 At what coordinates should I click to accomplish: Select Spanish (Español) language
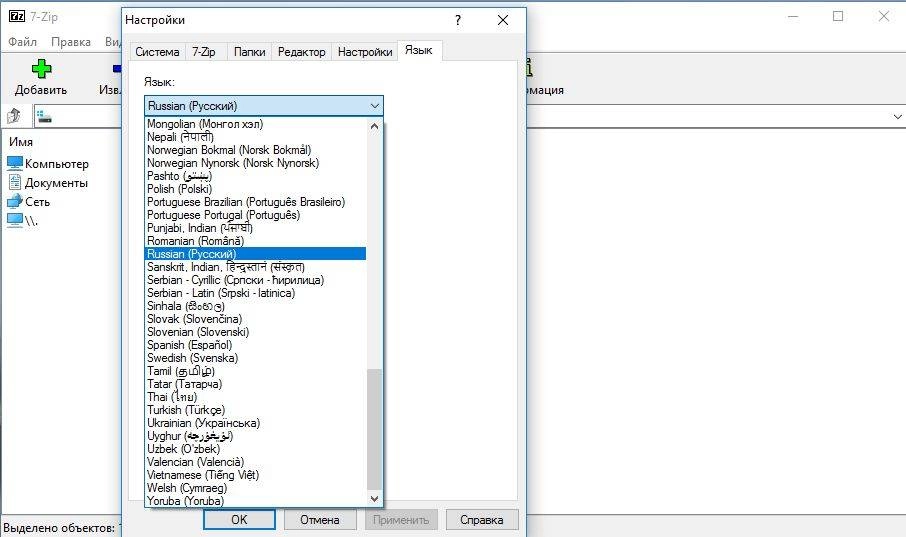pyautogui.click(x=255, y=345)
